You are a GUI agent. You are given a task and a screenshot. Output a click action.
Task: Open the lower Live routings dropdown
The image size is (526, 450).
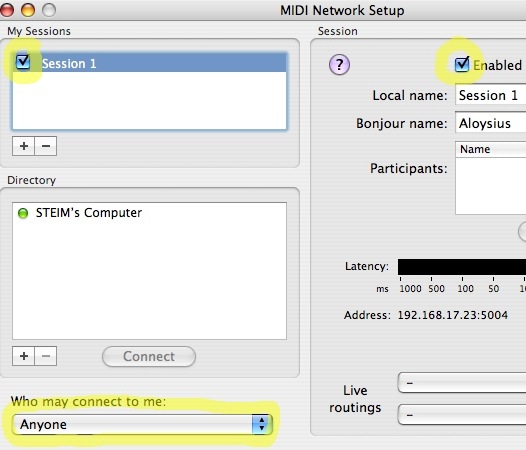coord(462,415)
